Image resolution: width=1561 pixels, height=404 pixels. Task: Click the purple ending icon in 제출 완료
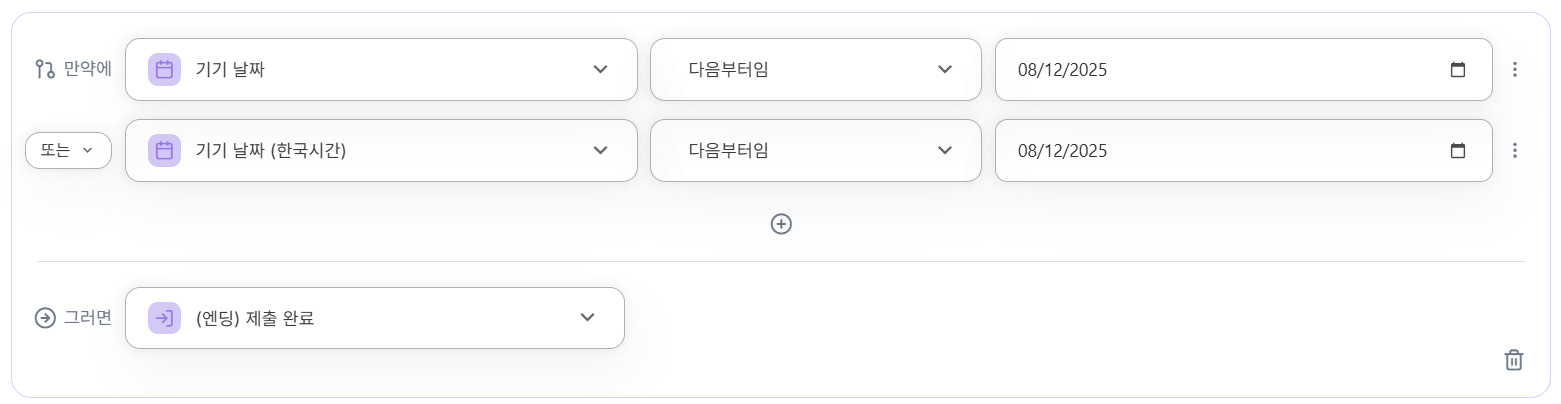[164, 318]
